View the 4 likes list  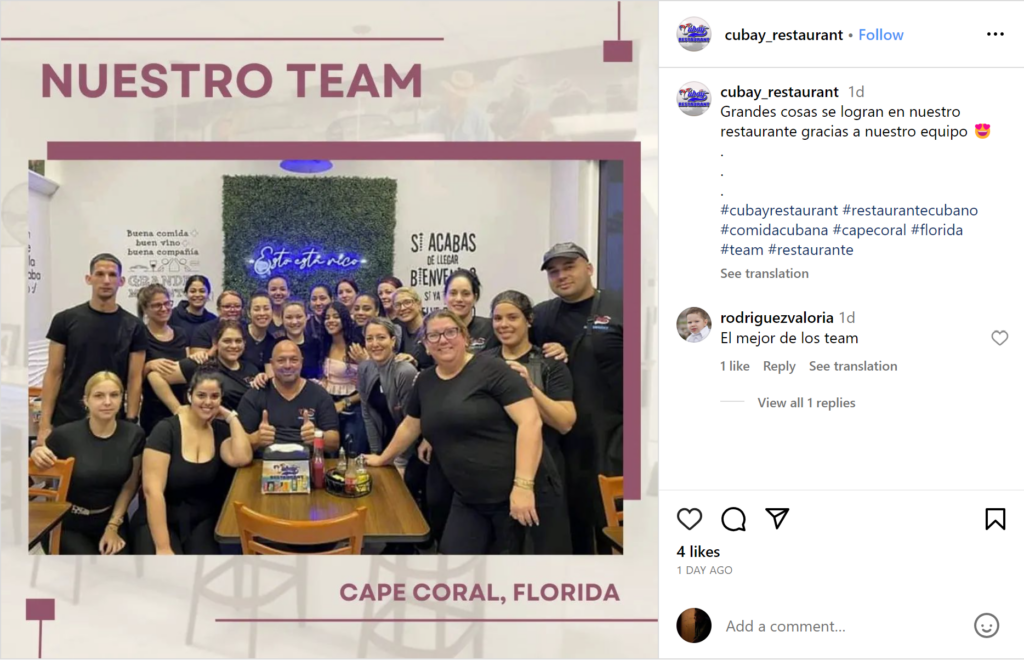tap(698, 552)
